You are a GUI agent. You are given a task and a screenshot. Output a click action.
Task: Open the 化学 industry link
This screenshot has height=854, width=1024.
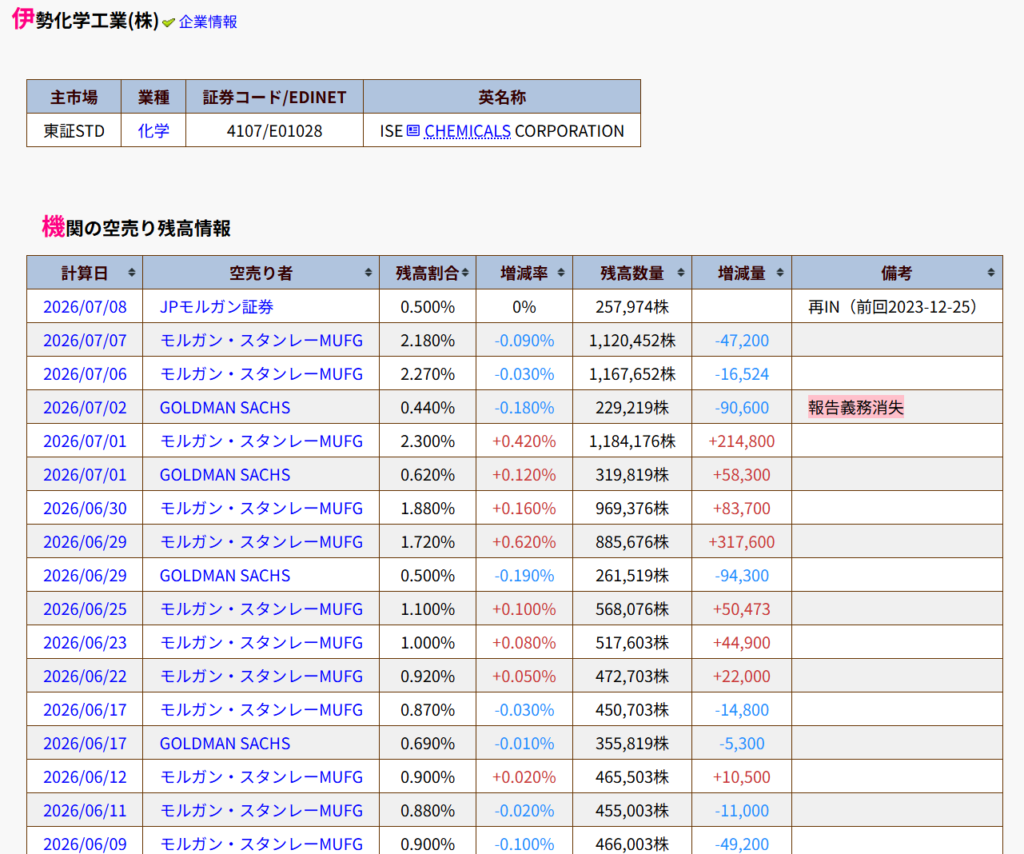click(153, 131)
